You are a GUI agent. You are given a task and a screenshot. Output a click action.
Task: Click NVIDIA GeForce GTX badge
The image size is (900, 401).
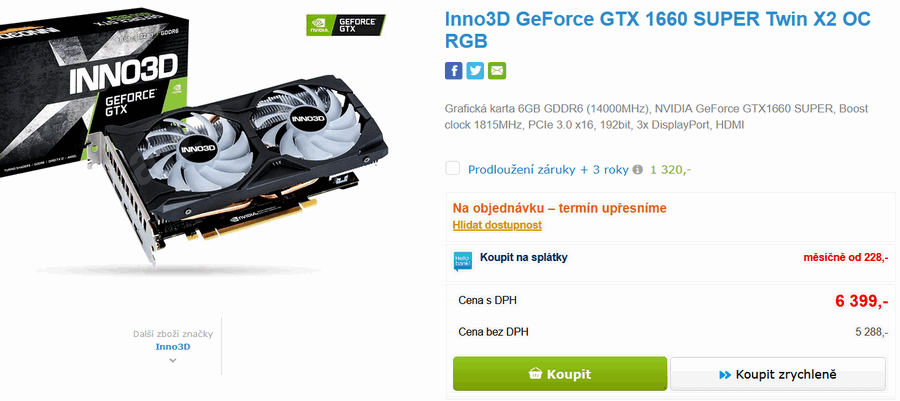(346, 25)
